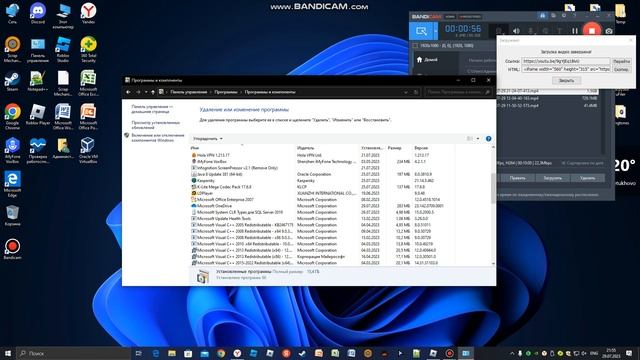Image resolution: width=640 pixels, height=360 pixels.
Task: Open the Discord desktop shortcut
Action: pos(38,13)
